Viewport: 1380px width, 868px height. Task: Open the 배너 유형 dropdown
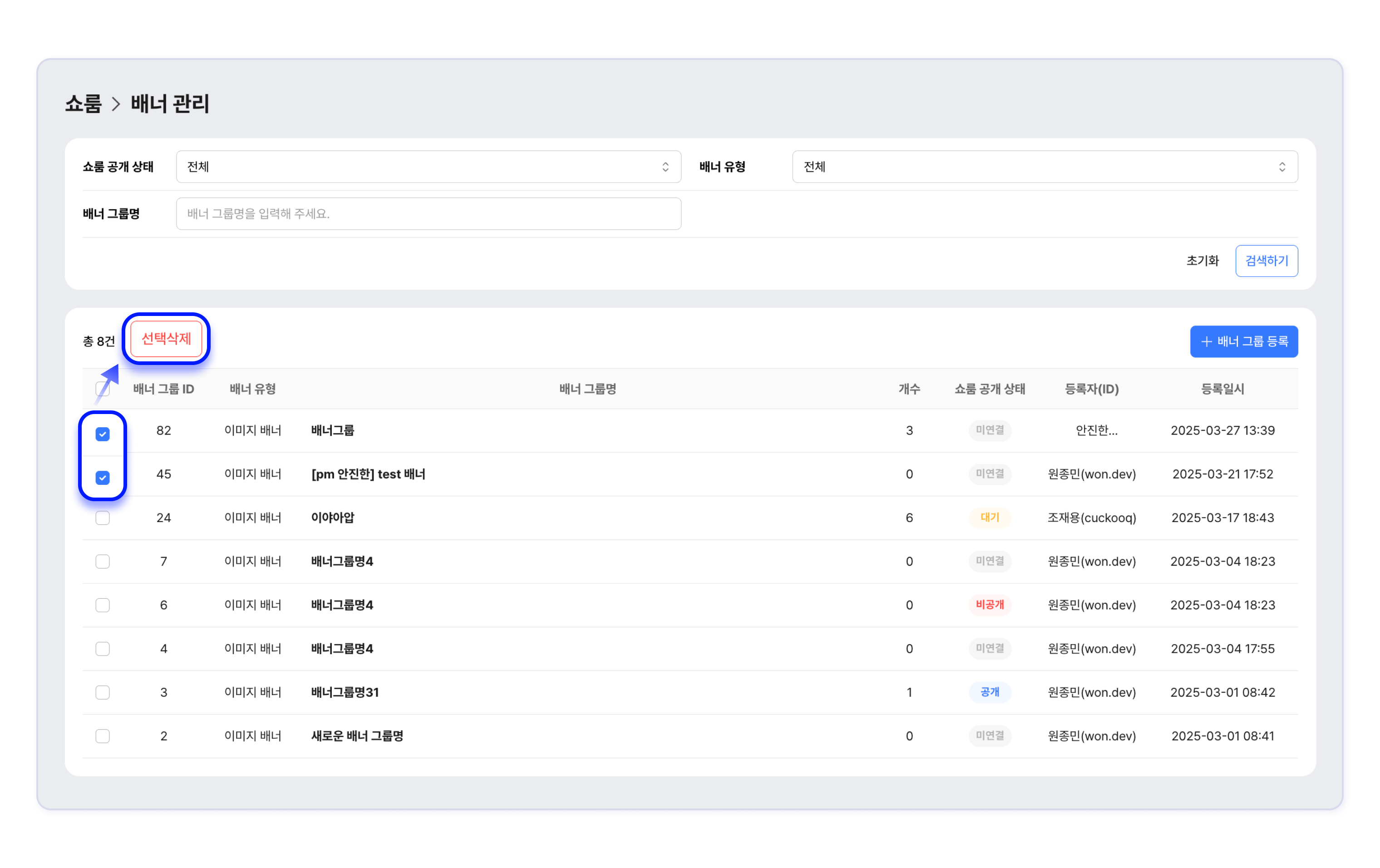pos(1044,167)
